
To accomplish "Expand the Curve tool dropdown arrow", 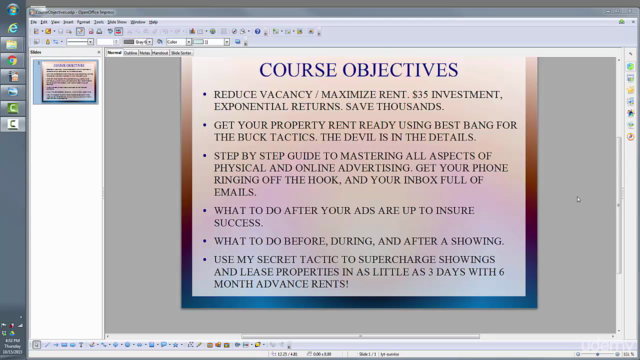I will pos(98,345).
